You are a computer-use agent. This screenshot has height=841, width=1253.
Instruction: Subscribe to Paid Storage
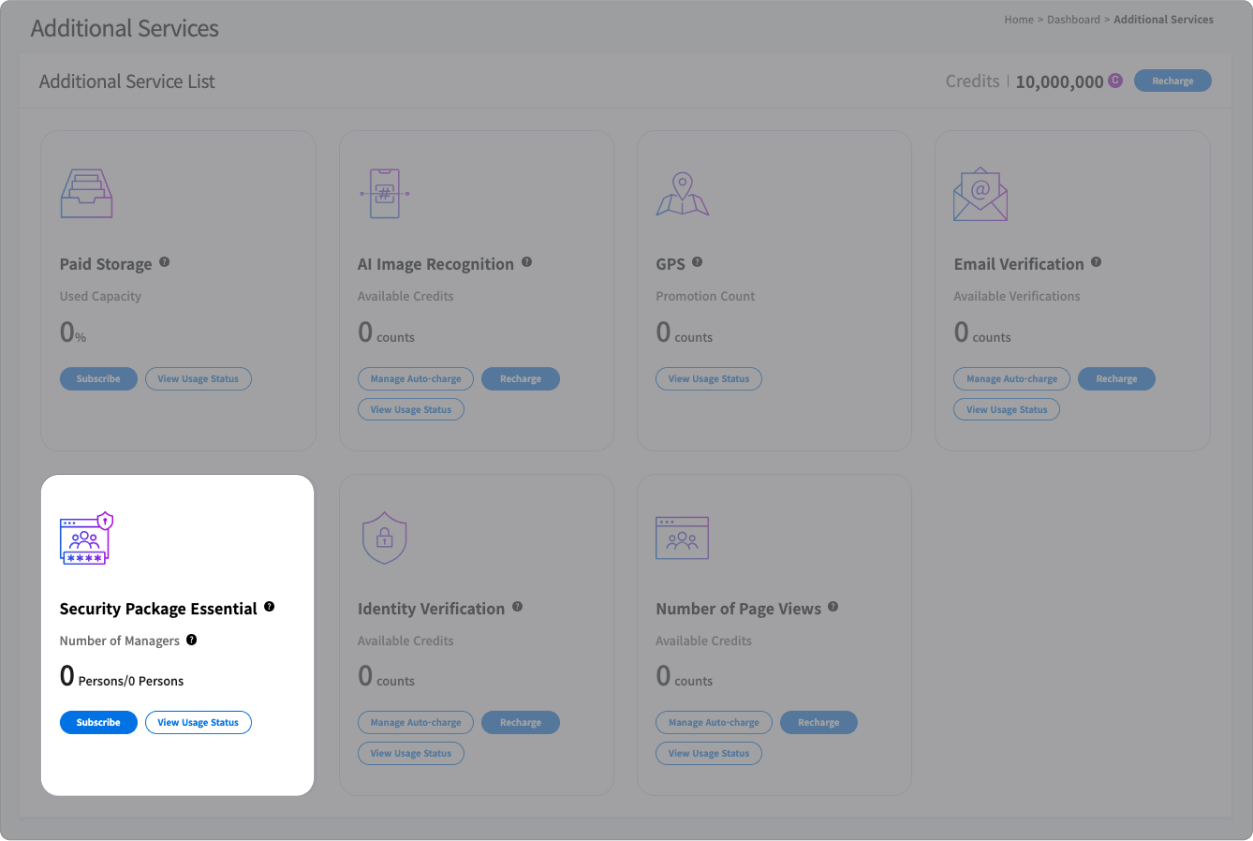click(98, 379)
